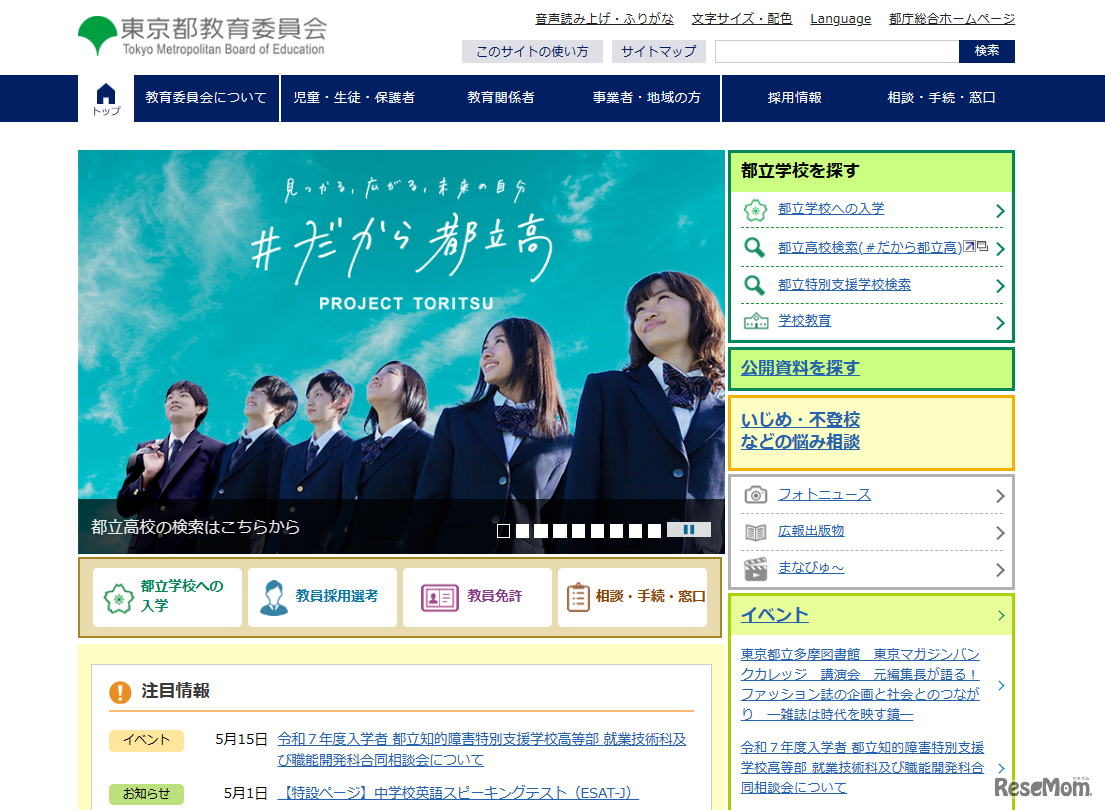Select the first slide indicator square
This screenshot has height=810, width=1105.
pos(504,531)
